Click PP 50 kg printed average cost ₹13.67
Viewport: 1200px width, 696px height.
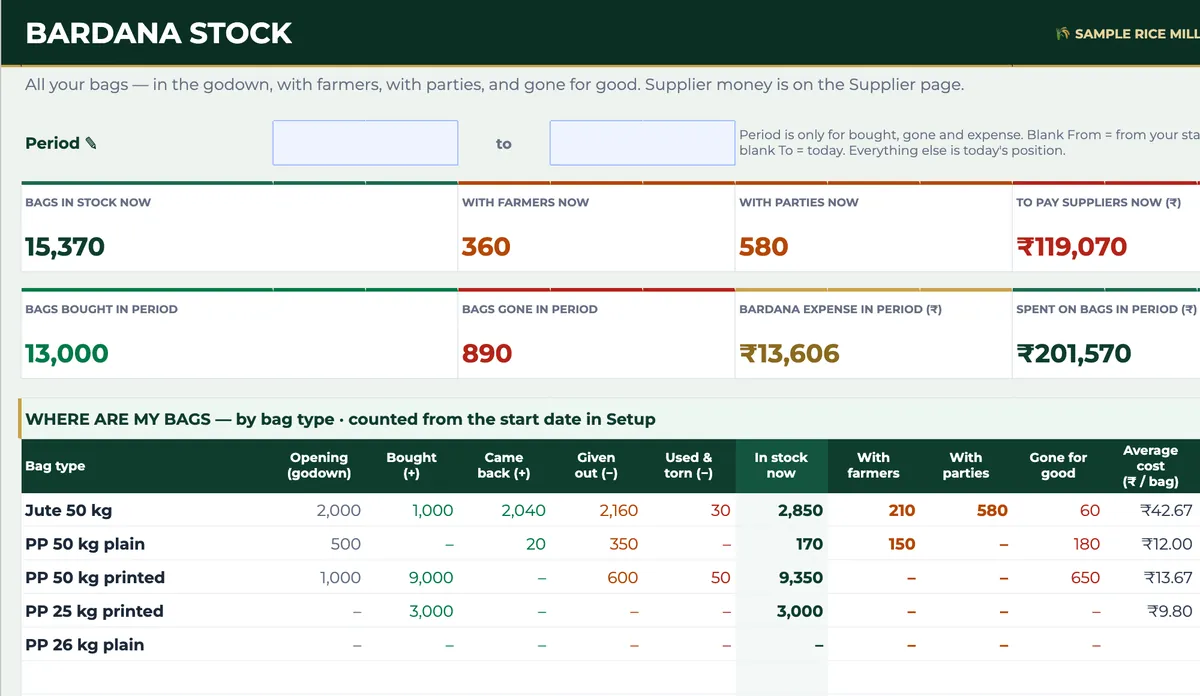point(1166,578)
